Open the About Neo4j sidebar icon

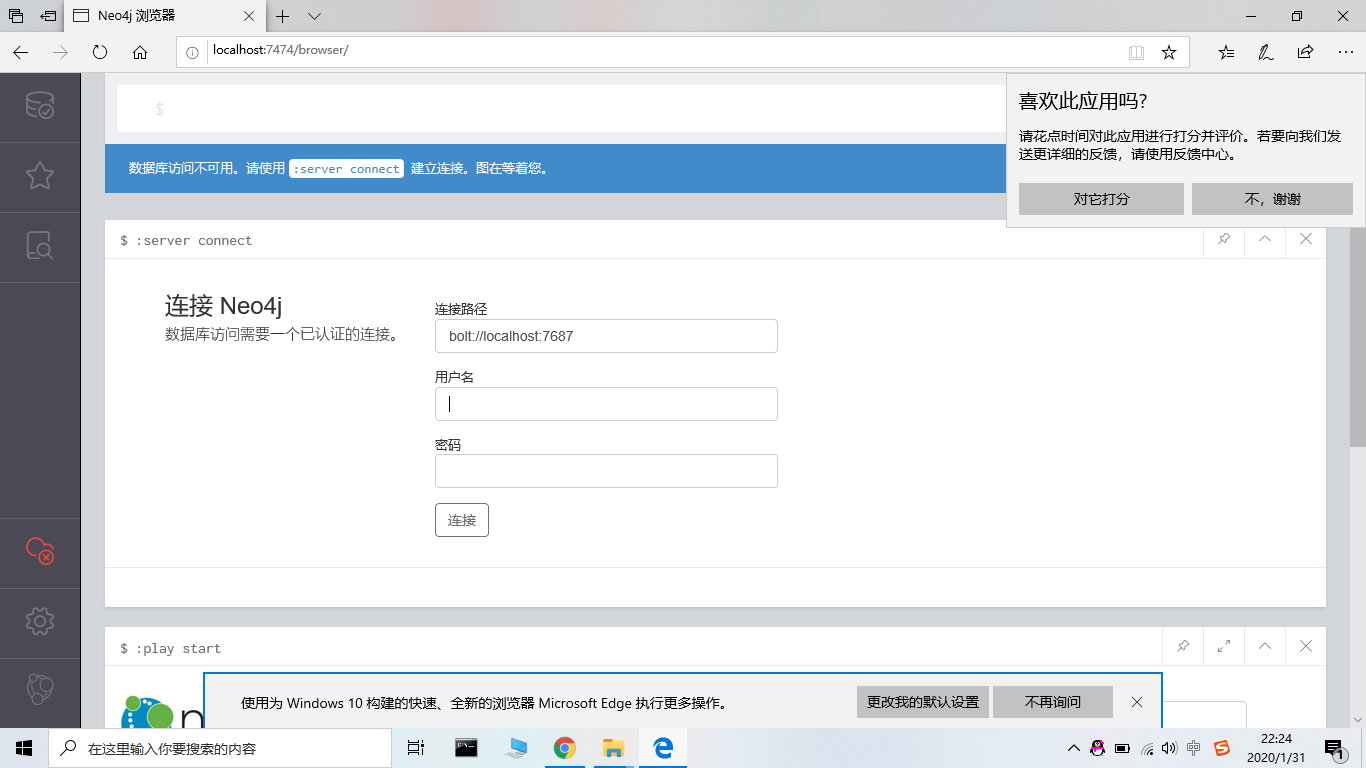click(40, 690)
